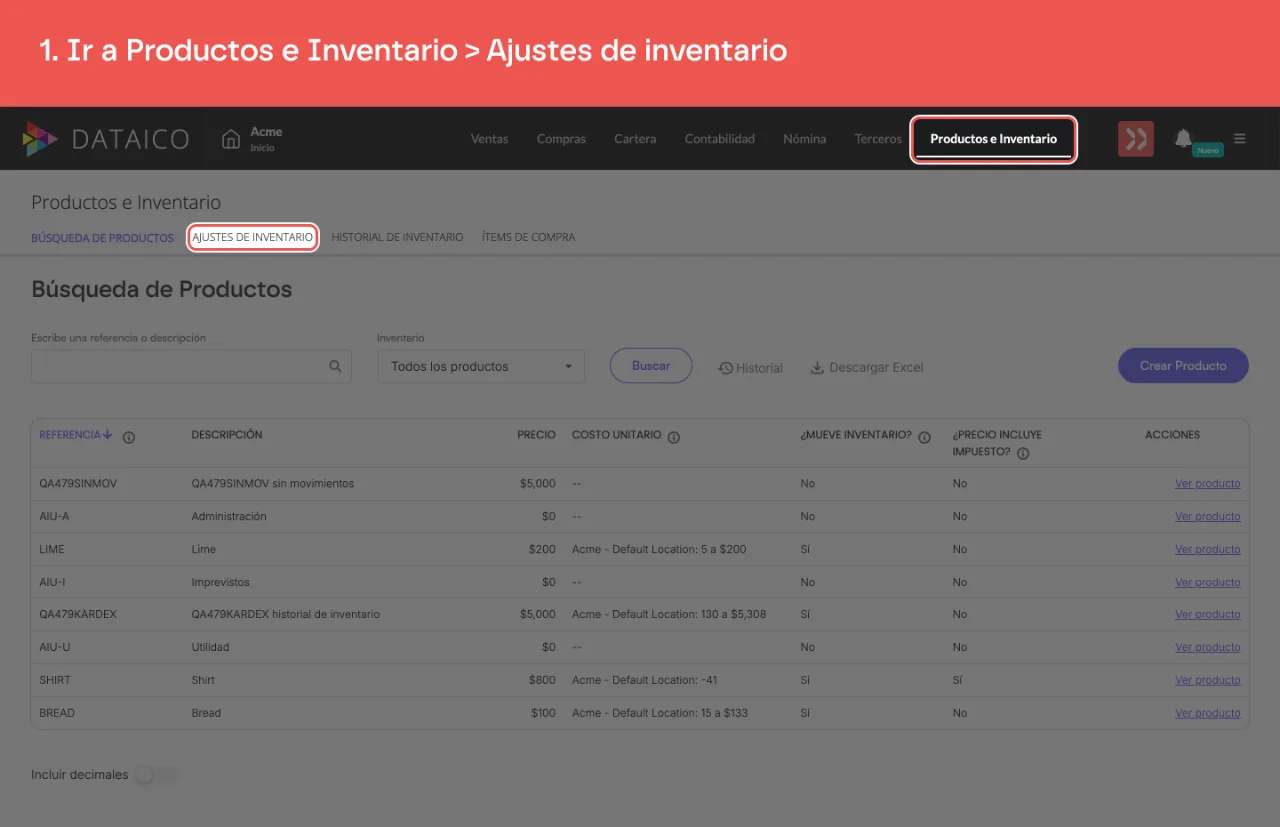
Task: Open the Todos los productos dropdown
Action: [x=480, y=366]
